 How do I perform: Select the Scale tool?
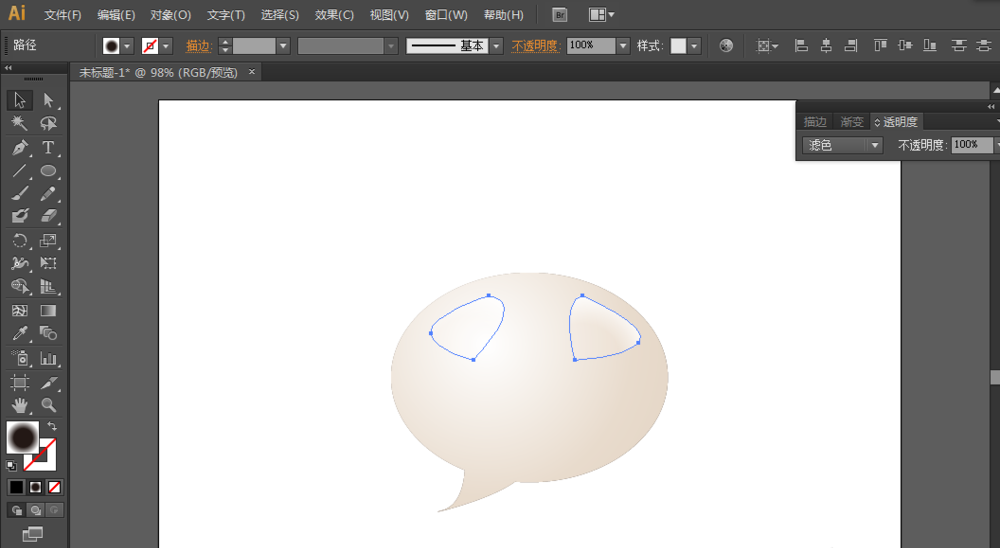48,241
